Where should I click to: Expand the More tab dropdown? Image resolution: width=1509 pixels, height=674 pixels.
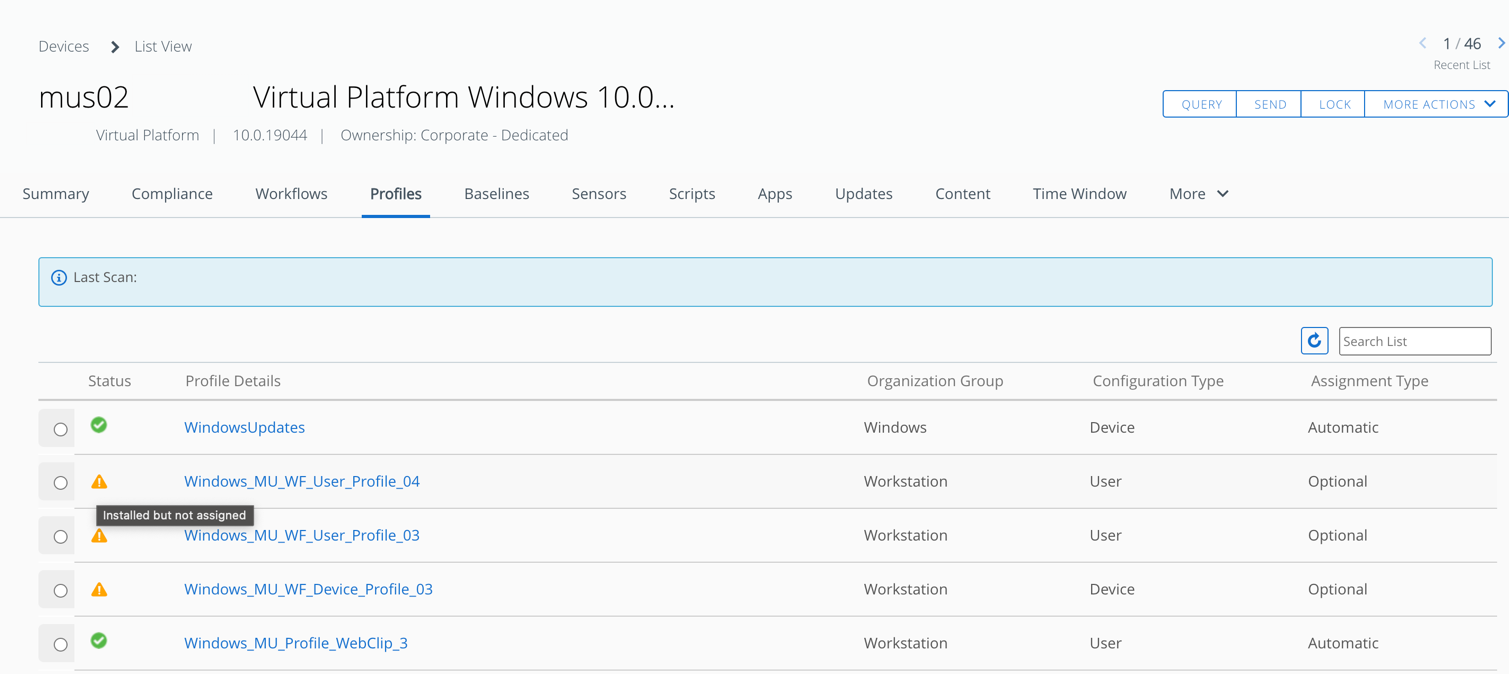pos(1198,194)
